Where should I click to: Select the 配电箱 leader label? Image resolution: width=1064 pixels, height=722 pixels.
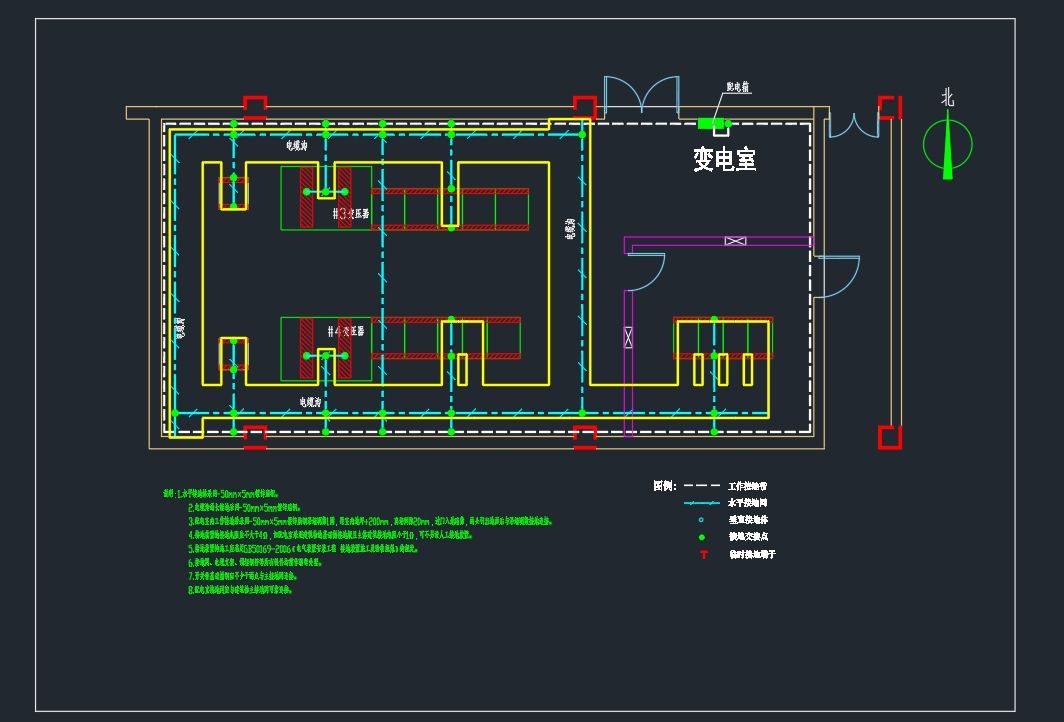pos(738,87)
